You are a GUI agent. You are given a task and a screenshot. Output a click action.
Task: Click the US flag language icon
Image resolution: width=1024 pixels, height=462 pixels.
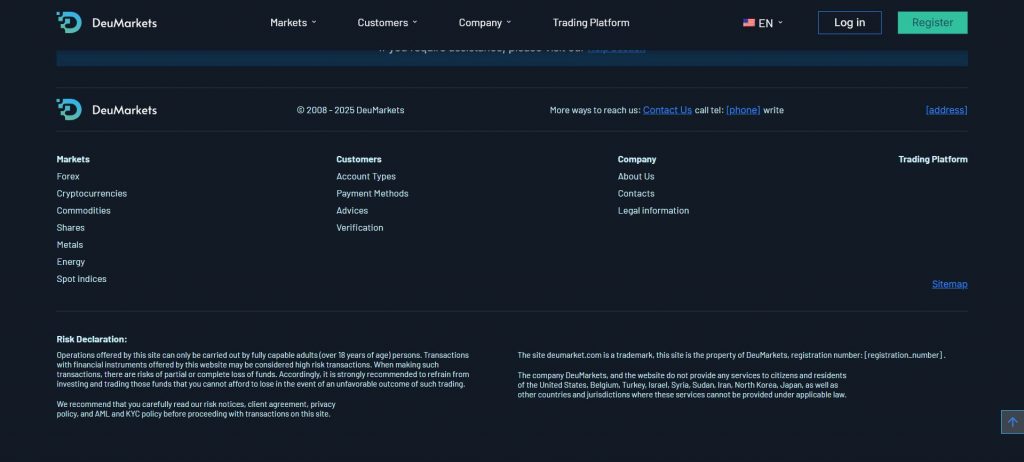pyautogui.click(x=749, y=23)
